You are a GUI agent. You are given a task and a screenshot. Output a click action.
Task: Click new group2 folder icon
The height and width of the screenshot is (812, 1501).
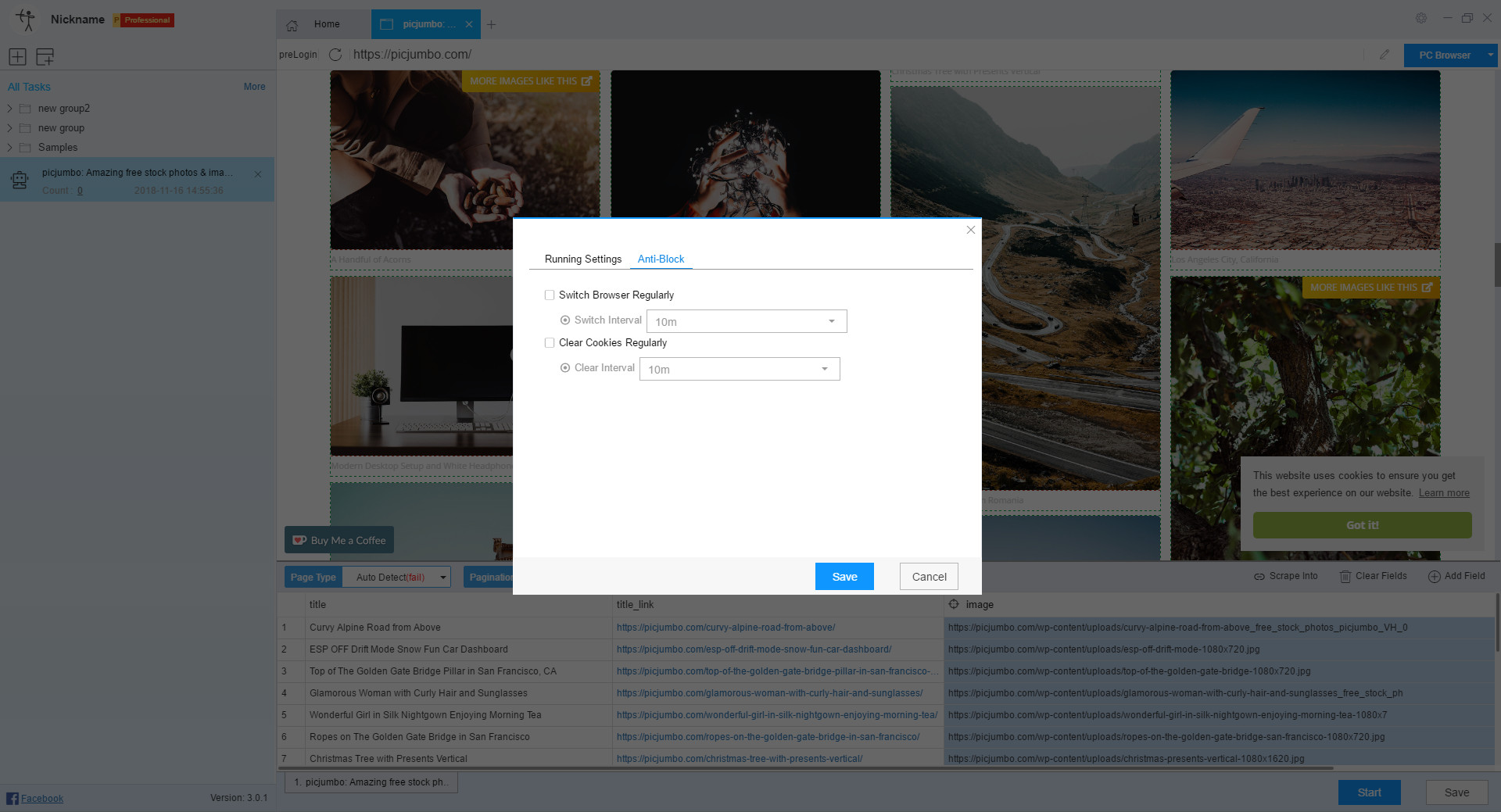click(25, 109)
